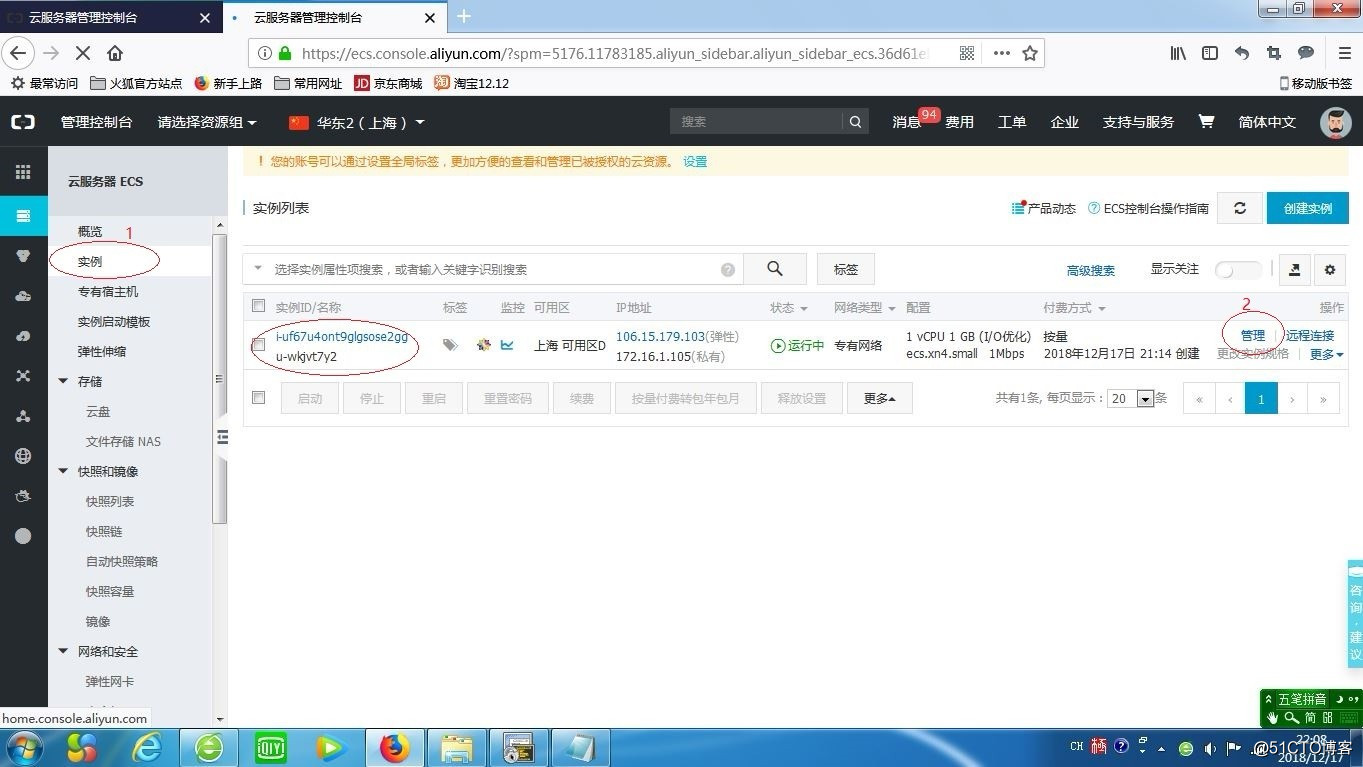Open 实例启动模板 in the sidebar
The image size is (1363, 767).
click(x=114, y=322)
